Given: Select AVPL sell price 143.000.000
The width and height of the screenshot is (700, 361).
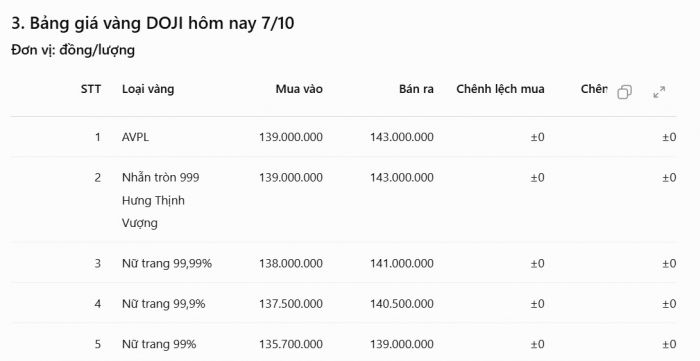Looking at the screenshot, I should click(401, 137).
